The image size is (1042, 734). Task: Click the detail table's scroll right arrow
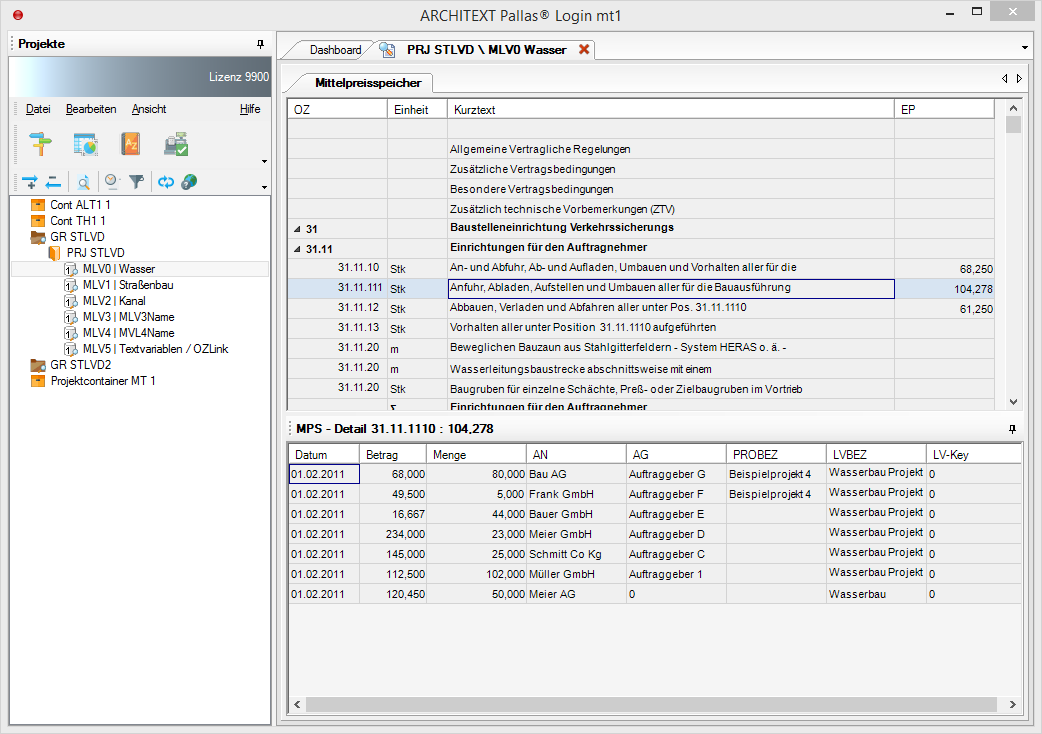tap(1013, 704)
